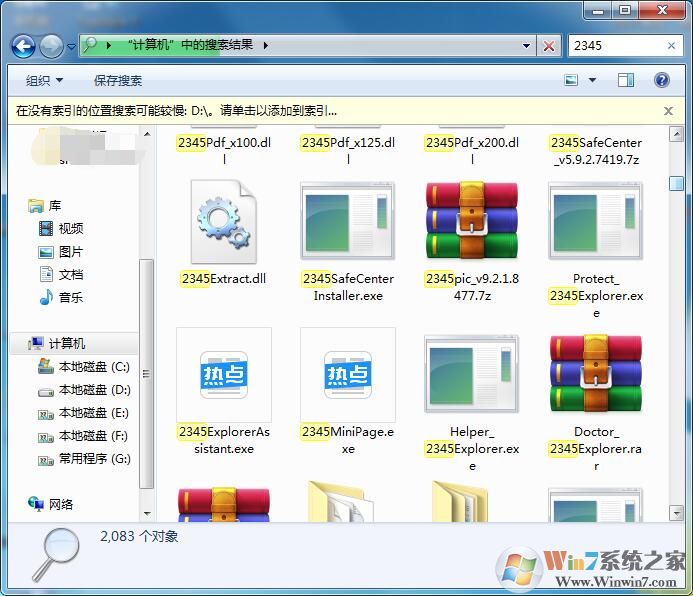The image size is (693, 596).
Task: Click the search magnifier icon in address bar
Action: 90,45
